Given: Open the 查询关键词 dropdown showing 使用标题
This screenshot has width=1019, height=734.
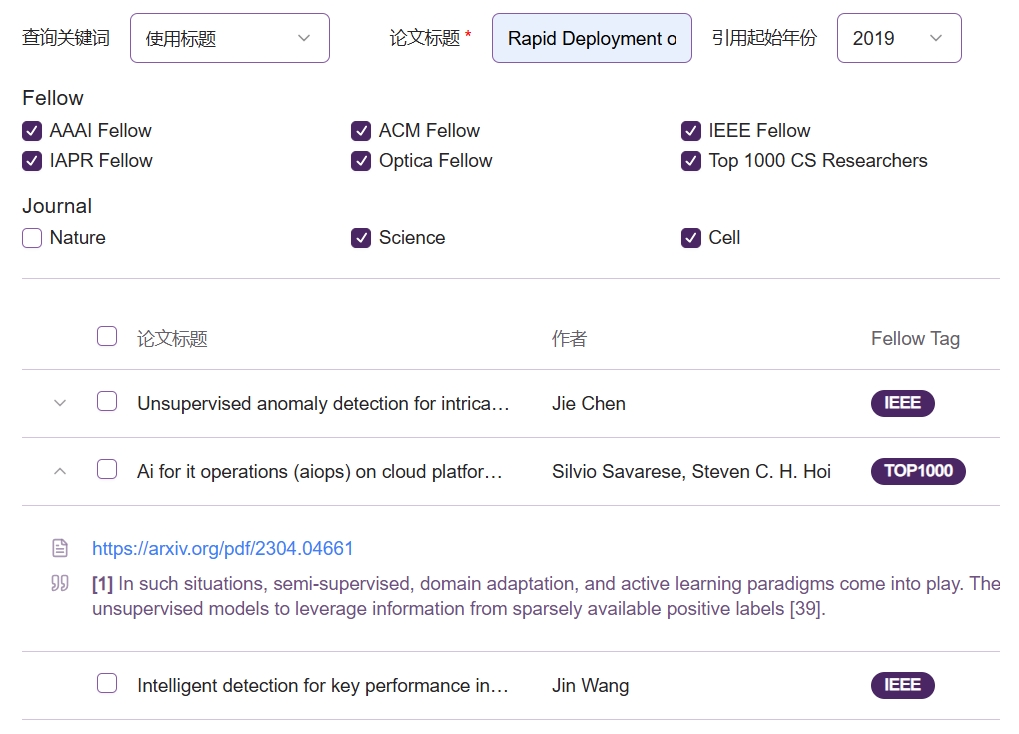Looking at the screenshot, I should (229, 39).
